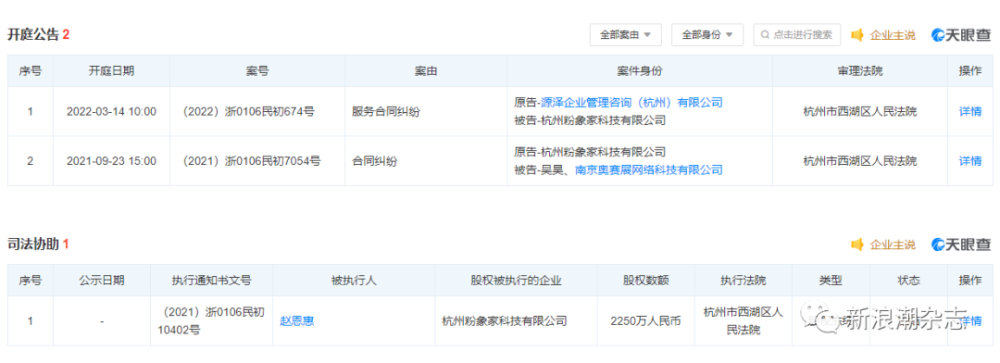This screenshot has width=1000, height=363.
Task: Click 杭州市西湖区人民法院 in row 1
Action: [x=860, y=112]
